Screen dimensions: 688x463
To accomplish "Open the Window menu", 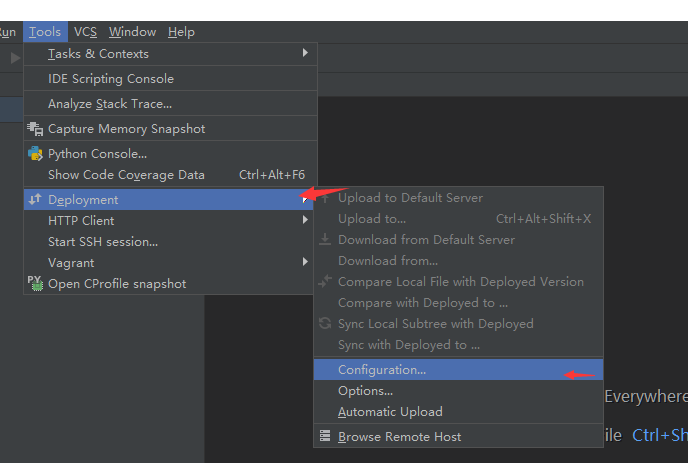I will click(133, 32).
